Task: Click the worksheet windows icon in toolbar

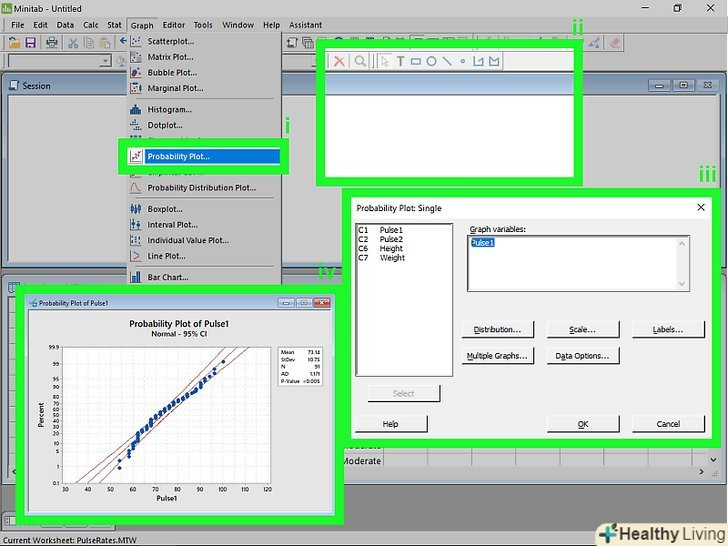Action: pyautogui.click(x=308, y=43)
